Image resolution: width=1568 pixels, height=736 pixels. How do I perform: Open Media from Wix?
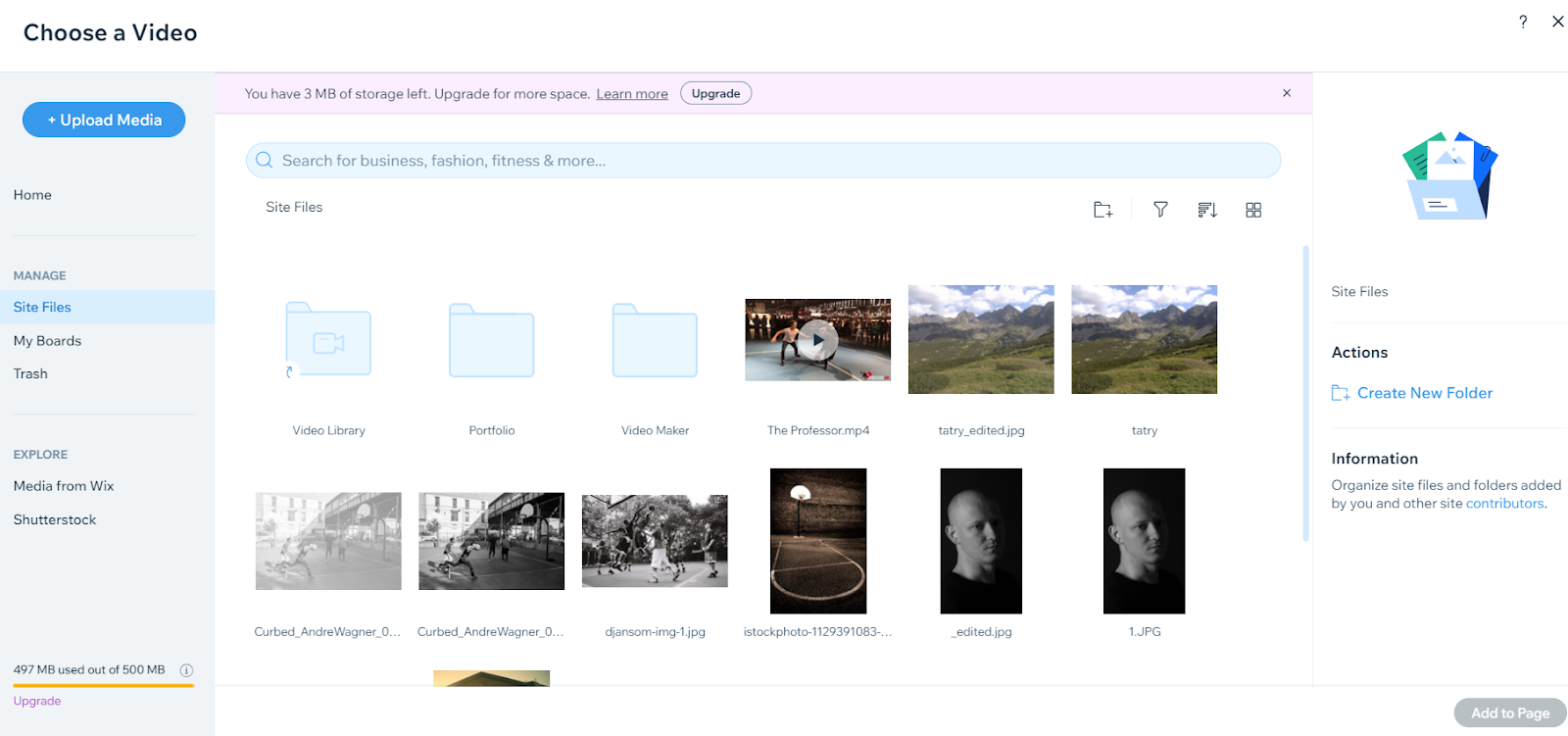[x=64, y=486]
